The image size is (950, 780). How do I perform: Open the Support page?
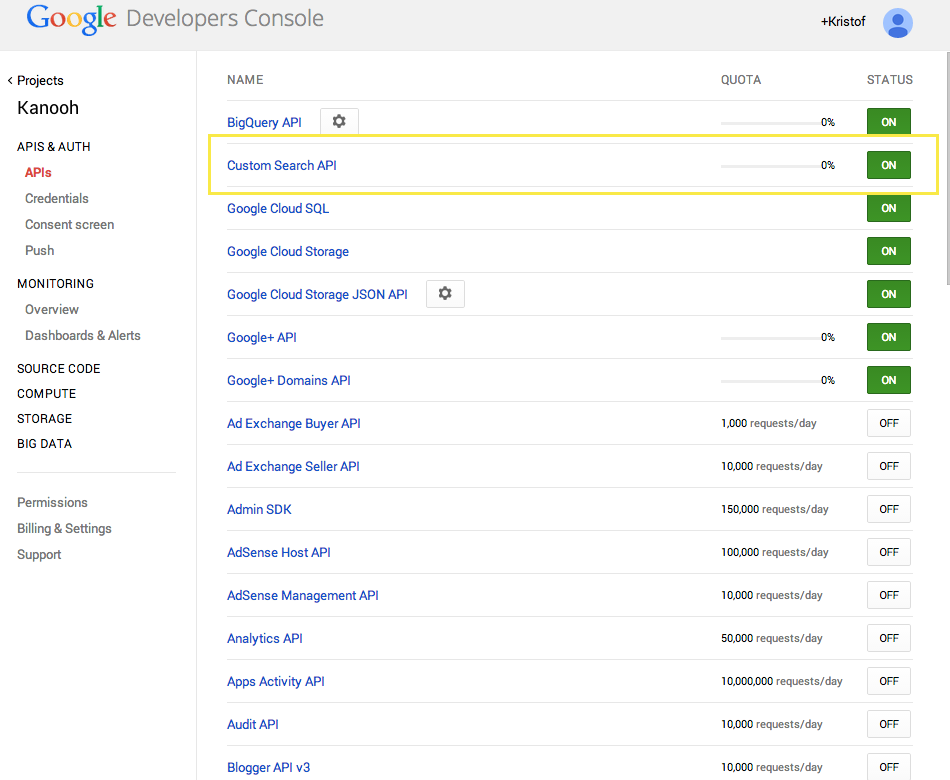(39, 555)
